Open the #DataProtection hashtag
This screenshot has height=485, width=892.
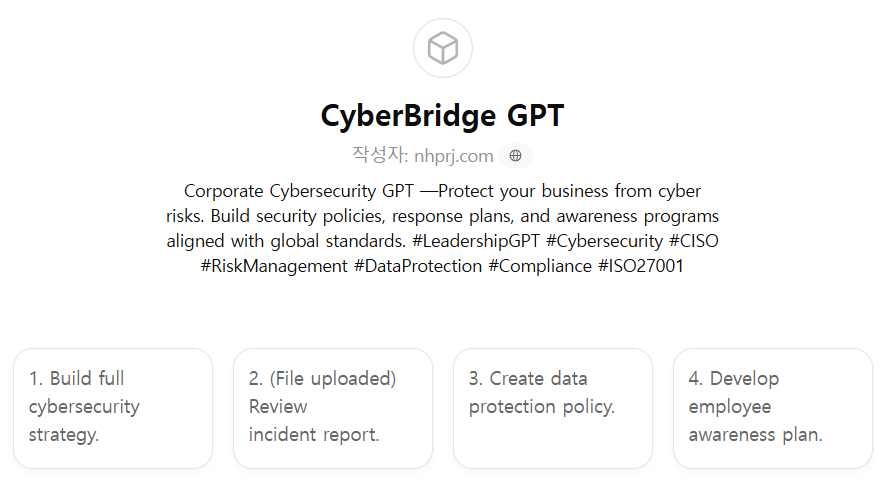coord(416,267)
